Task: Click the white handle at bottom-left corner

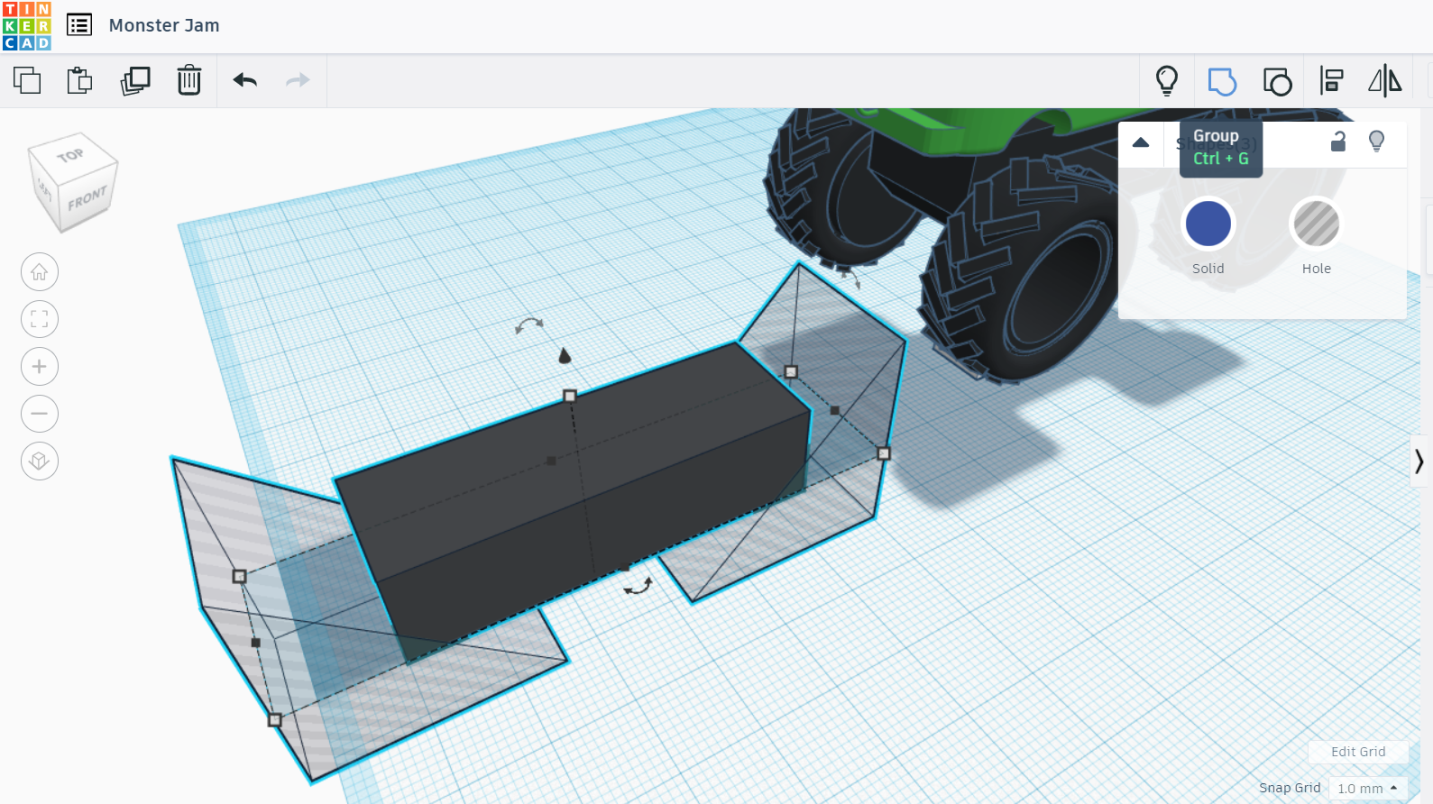Action: pos(275,719)
